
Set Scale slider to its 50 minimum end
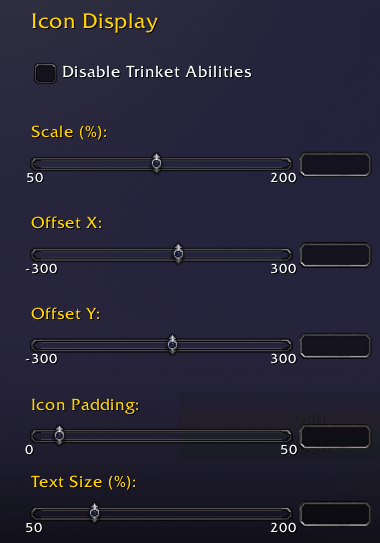(35, 163)
